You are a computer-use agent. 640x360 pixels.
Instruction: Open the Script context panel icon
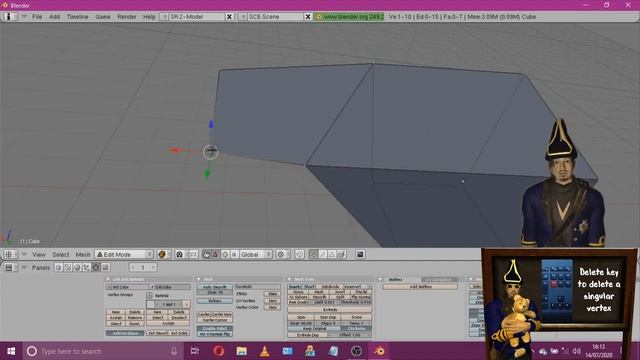(68, 267)
